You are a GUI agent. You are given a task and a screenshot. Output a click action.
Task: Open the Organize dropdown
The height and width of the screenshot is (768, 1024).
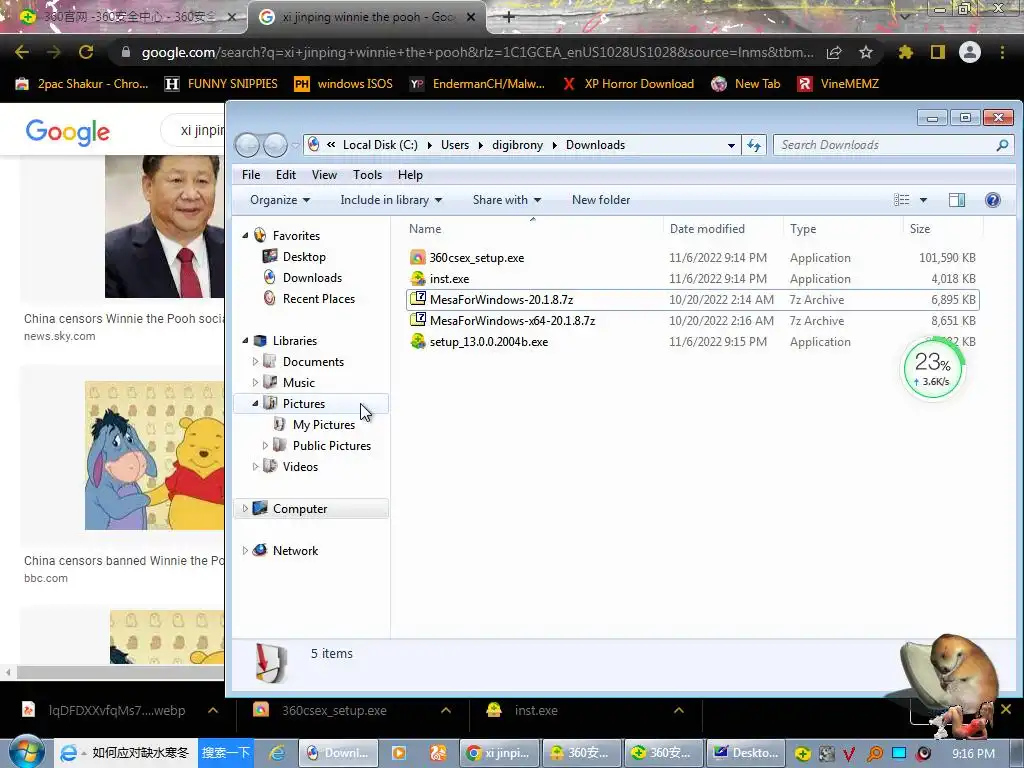click(x=280, y=200)
